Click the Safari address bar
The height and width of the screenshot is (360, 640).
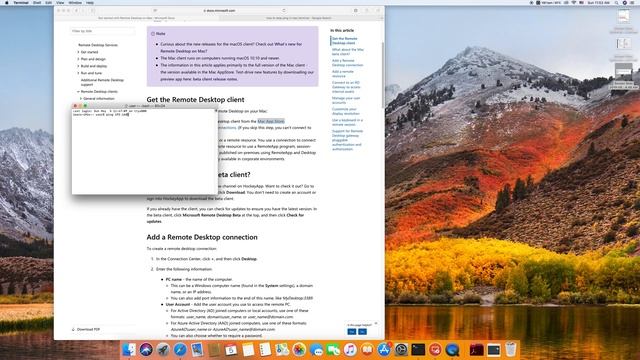(220, 11)
